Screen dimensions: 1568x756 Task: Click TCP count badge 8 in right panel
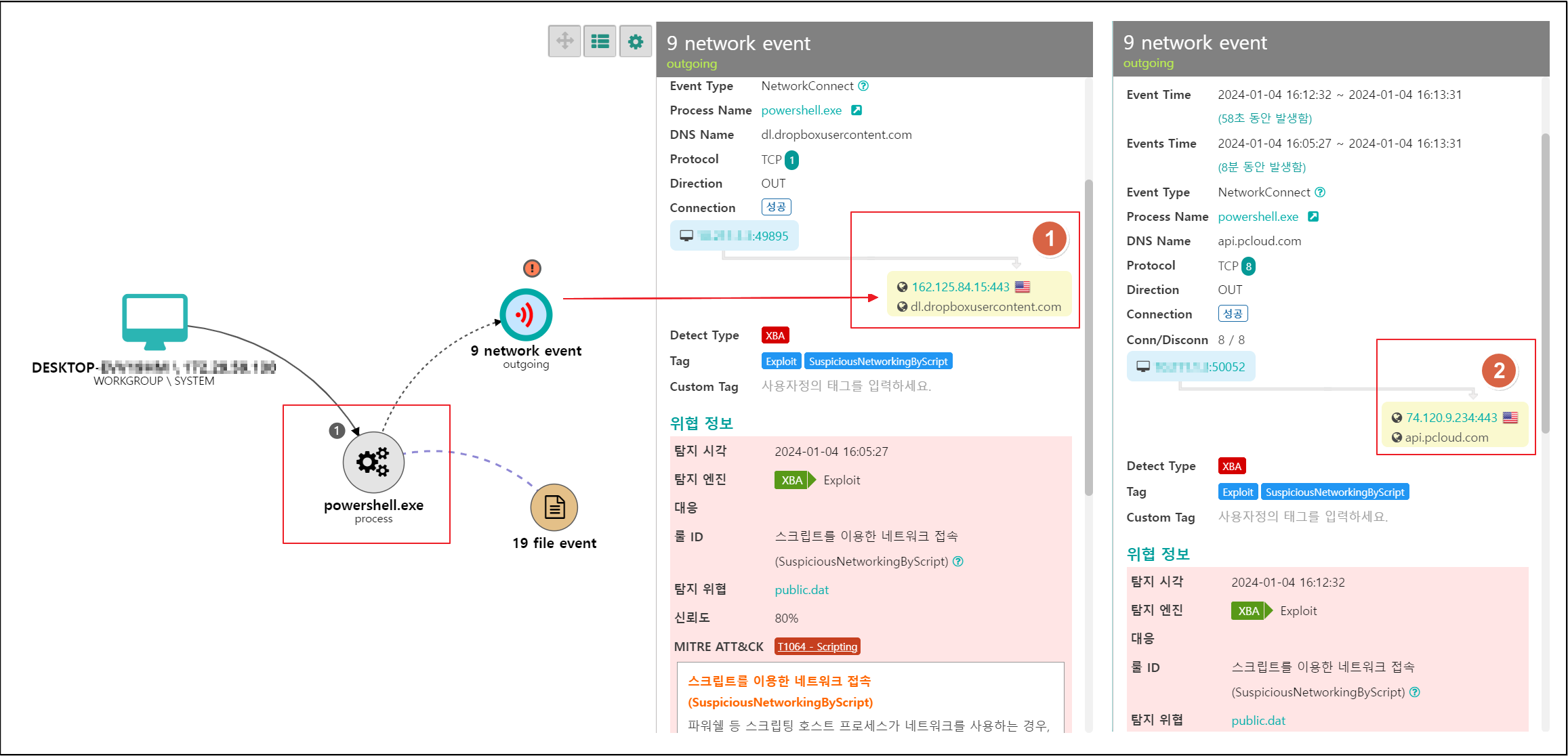click(1248, 266)
